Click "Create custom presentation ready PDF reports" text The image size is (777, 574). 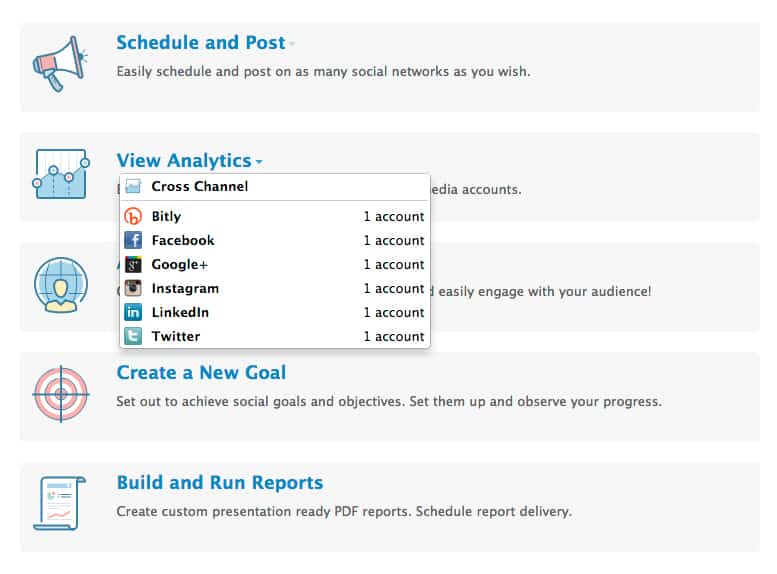344,512
